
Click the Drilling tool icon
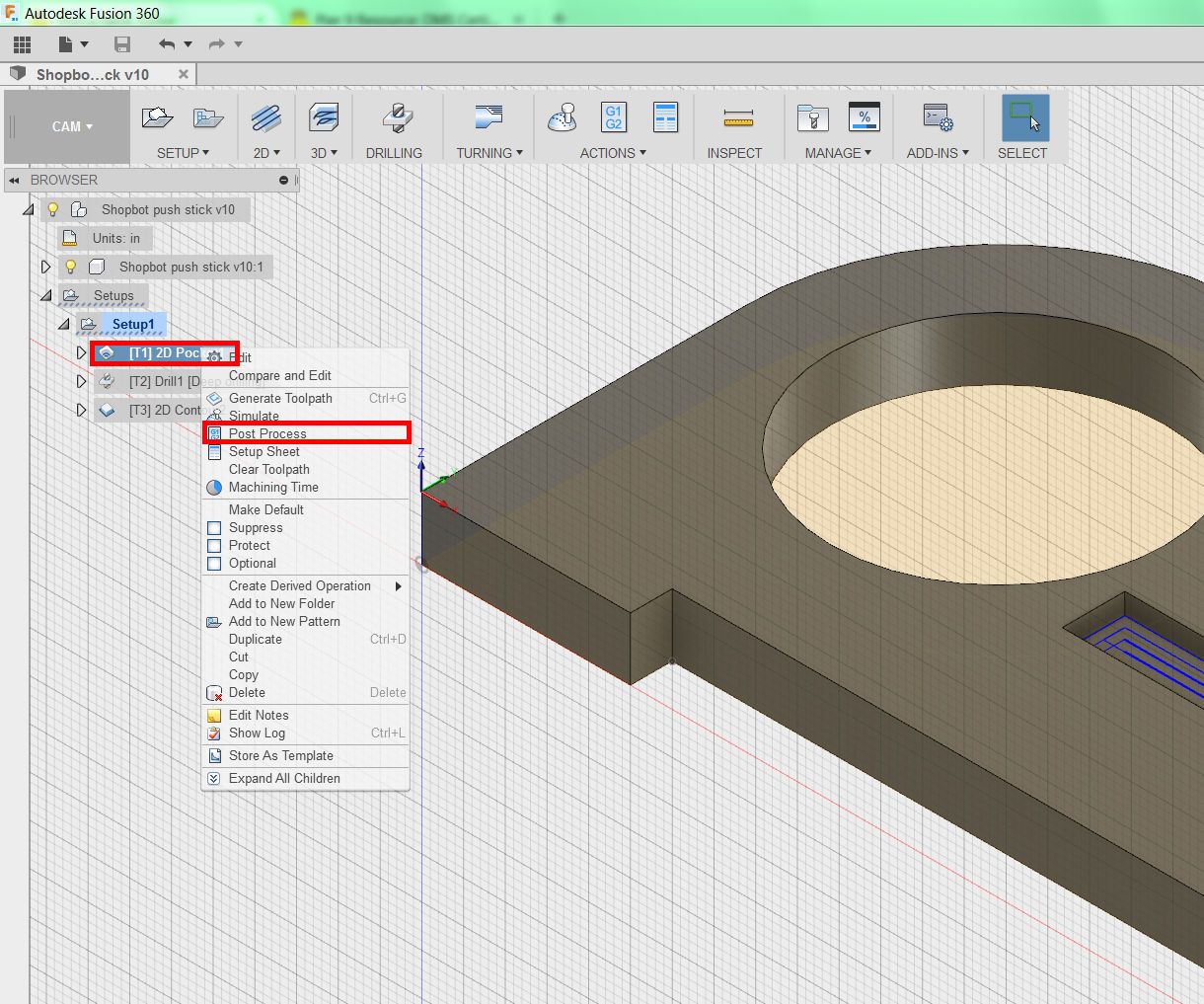397,118
